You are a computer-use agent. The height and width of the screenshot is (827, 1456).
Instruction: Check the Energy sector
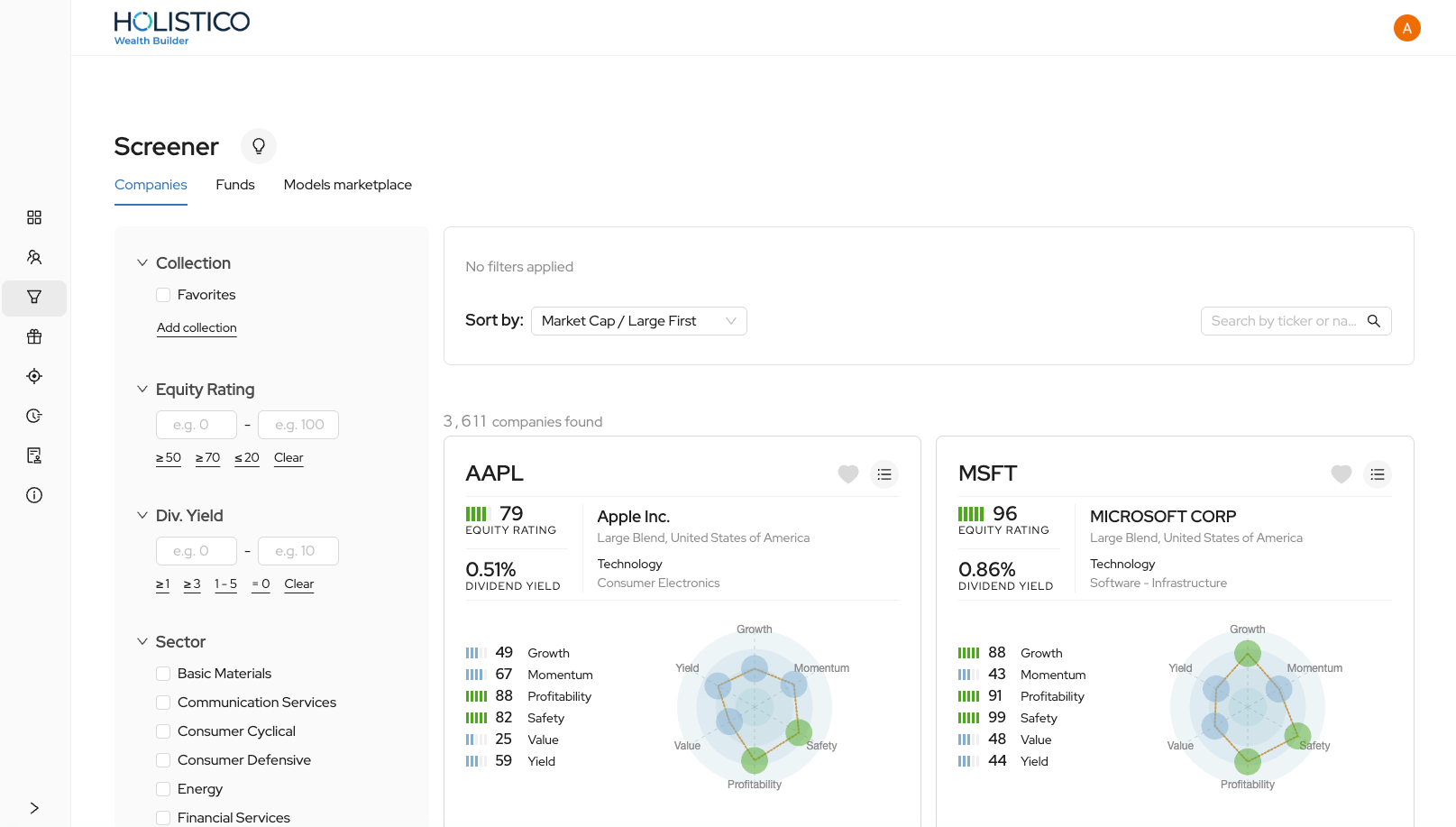[x=163, y=789]
